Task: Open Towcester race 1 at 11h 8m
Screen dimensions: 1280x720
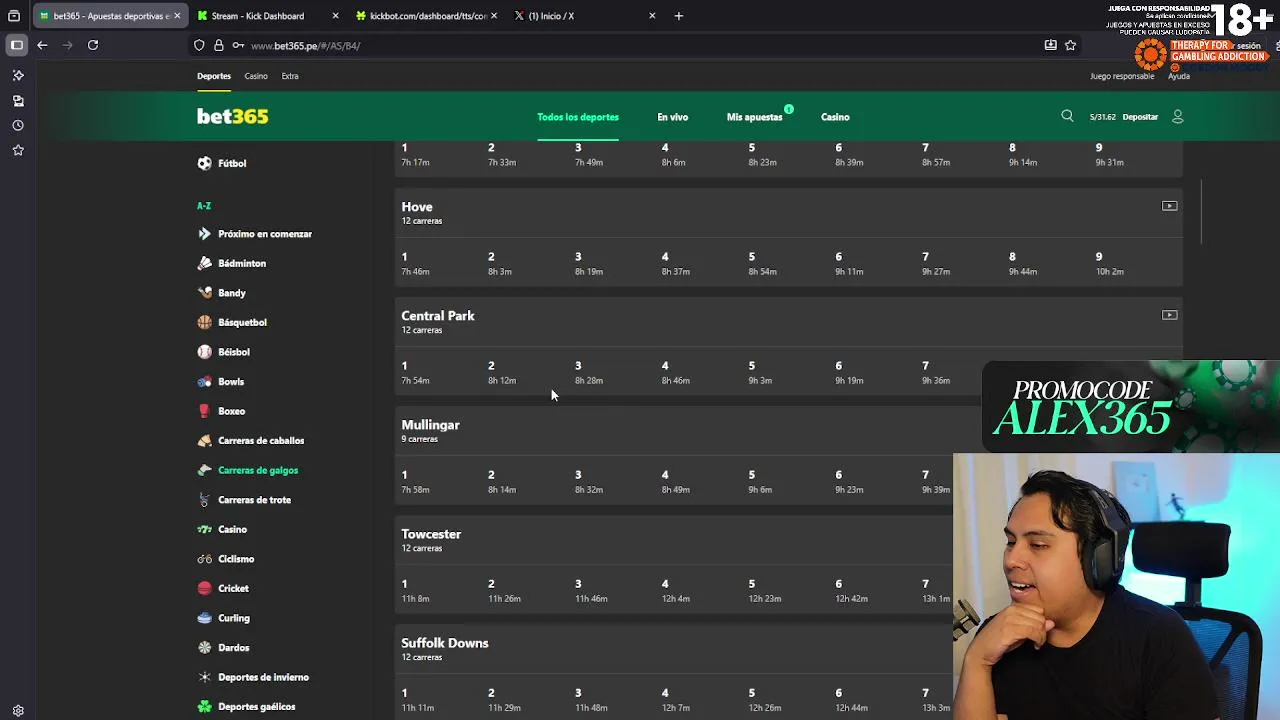Action: pos(415,591)
